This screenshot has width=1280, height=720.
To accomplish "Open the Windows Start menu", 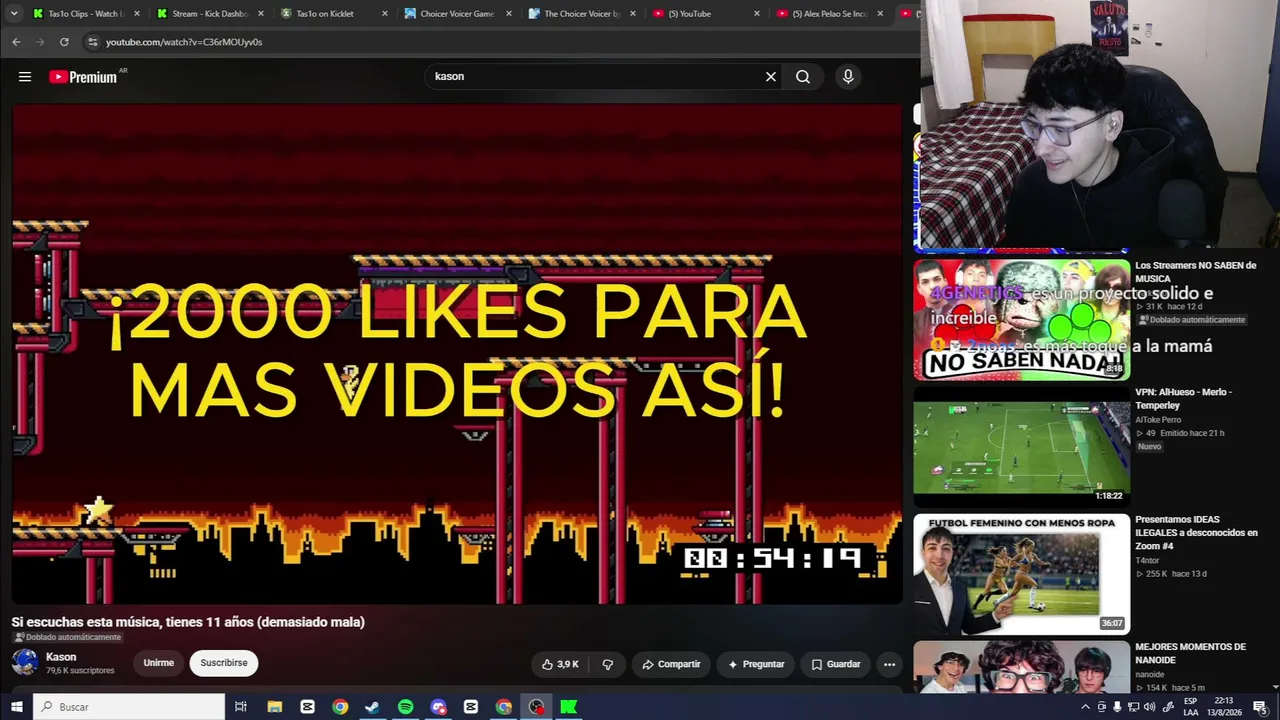I will click(x=16, y=707).
